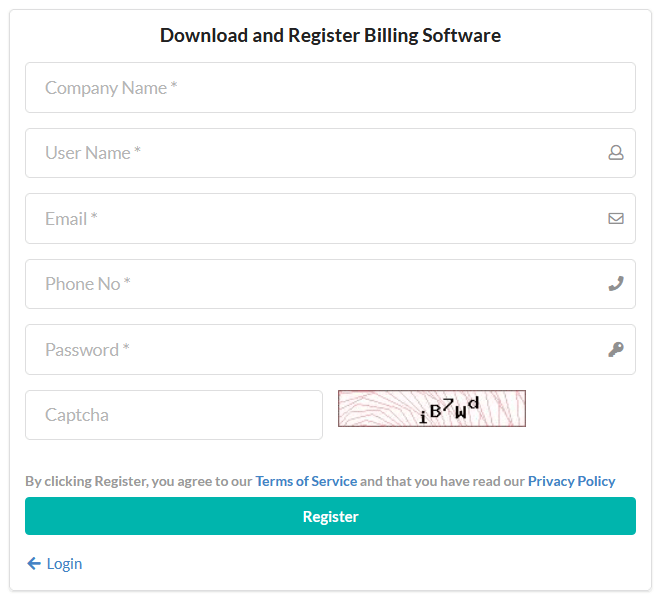The height and width of the screenshot is (602, 661).
Task: Click the Download and Register Billing Software heading
Action: (x=330, y=35)
